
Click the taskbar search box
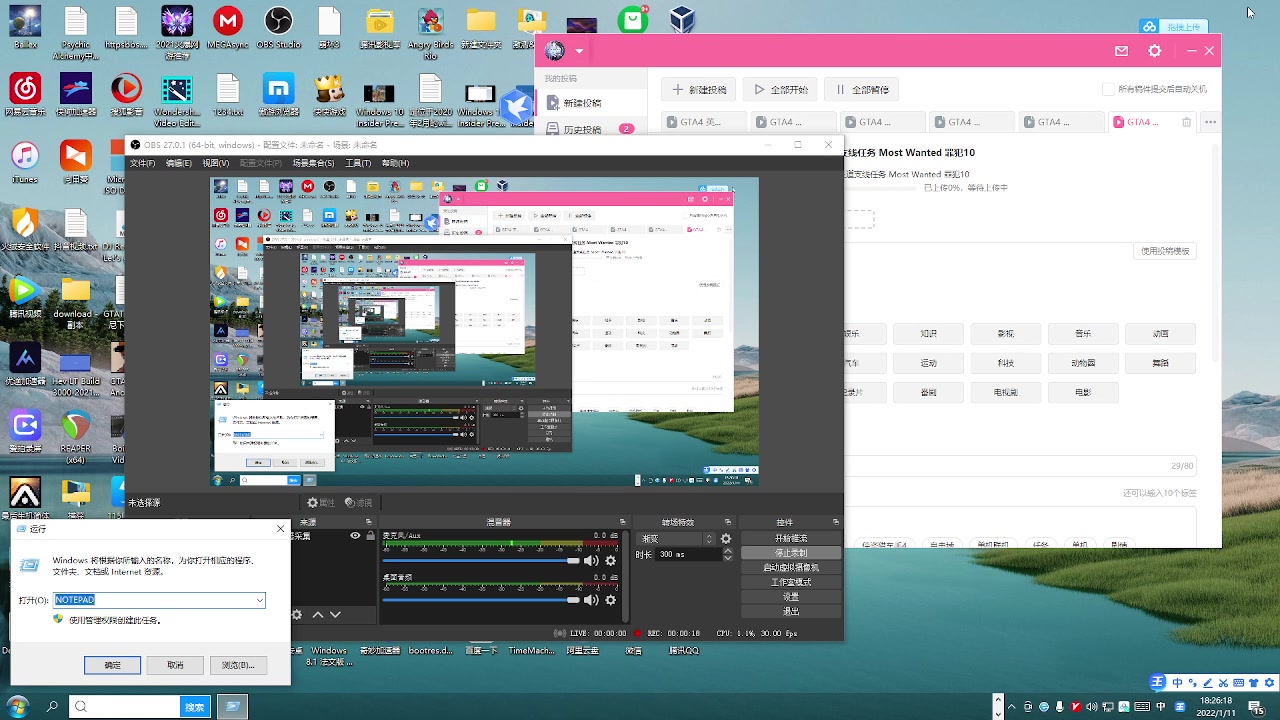click(125, 706)
